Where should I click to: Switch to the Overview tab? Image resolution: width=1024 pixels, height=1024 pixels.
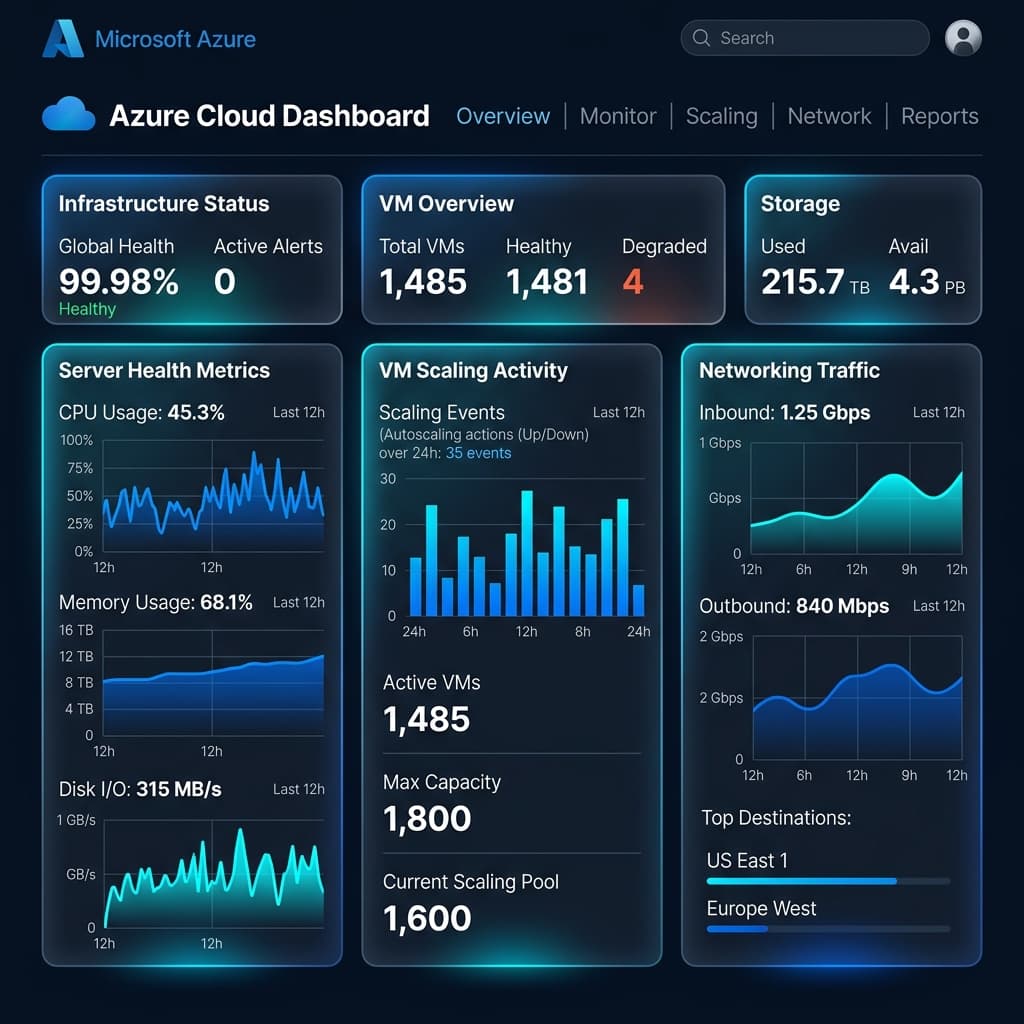click(x=503, y=116)
